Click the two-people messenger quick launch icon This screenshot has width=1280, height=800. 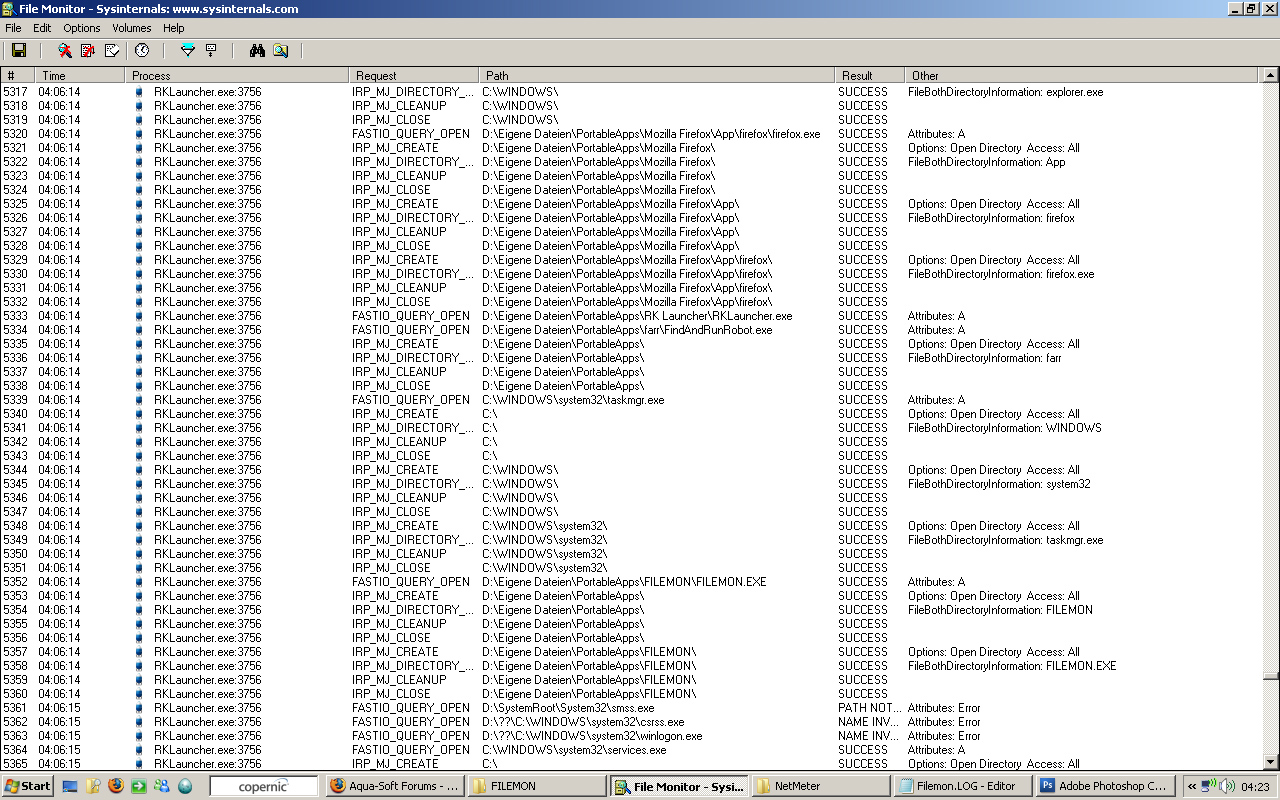[x=162, y=786]
